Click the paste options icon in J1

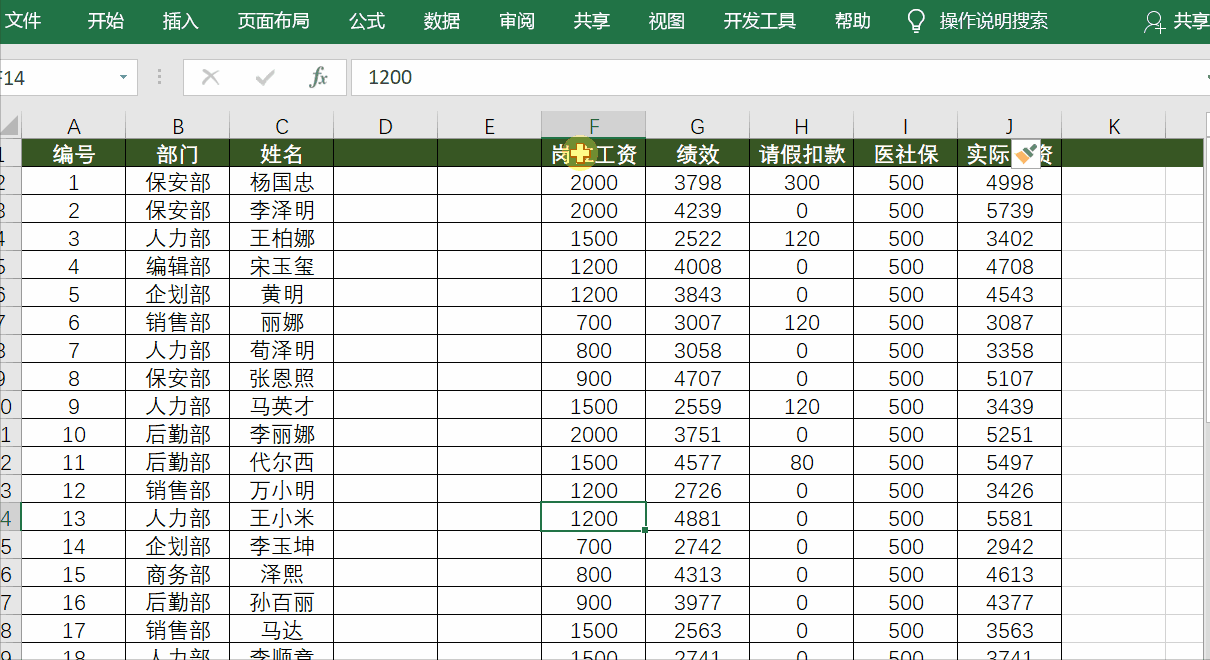1027,154
